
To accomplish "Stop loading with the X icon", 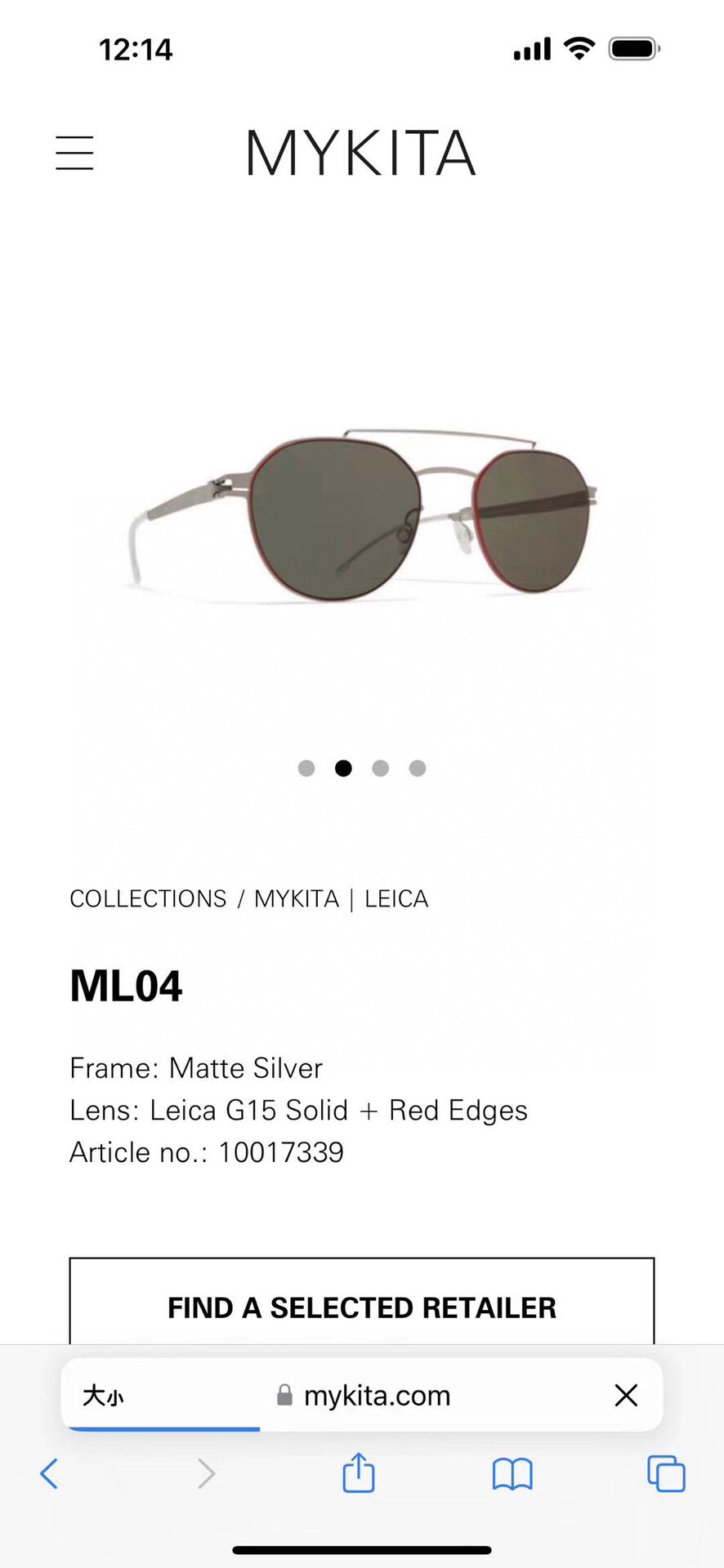I will tap(626, 1395).
